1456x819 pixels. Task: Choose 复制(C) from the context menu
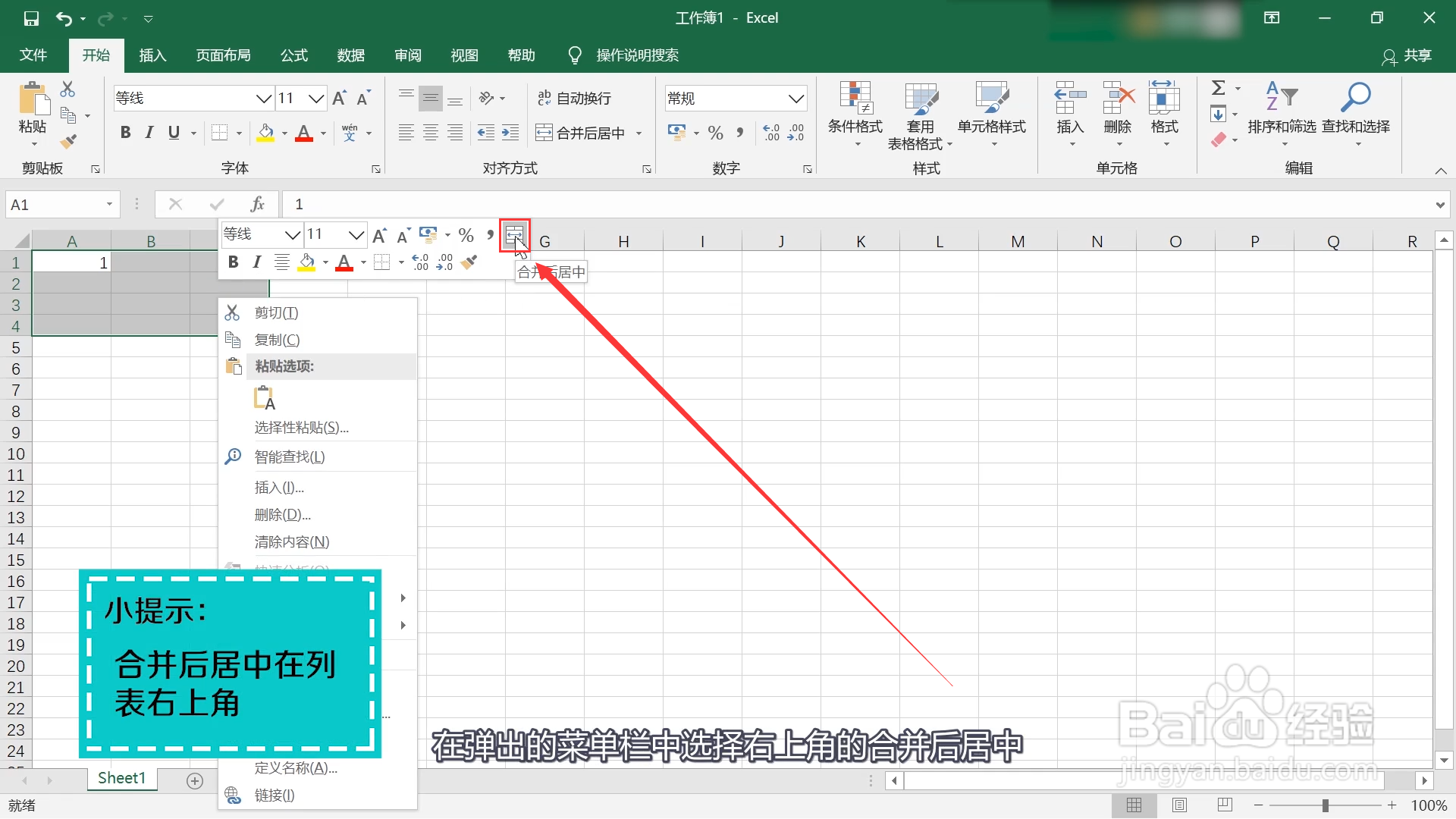click(x=275, y=339)
